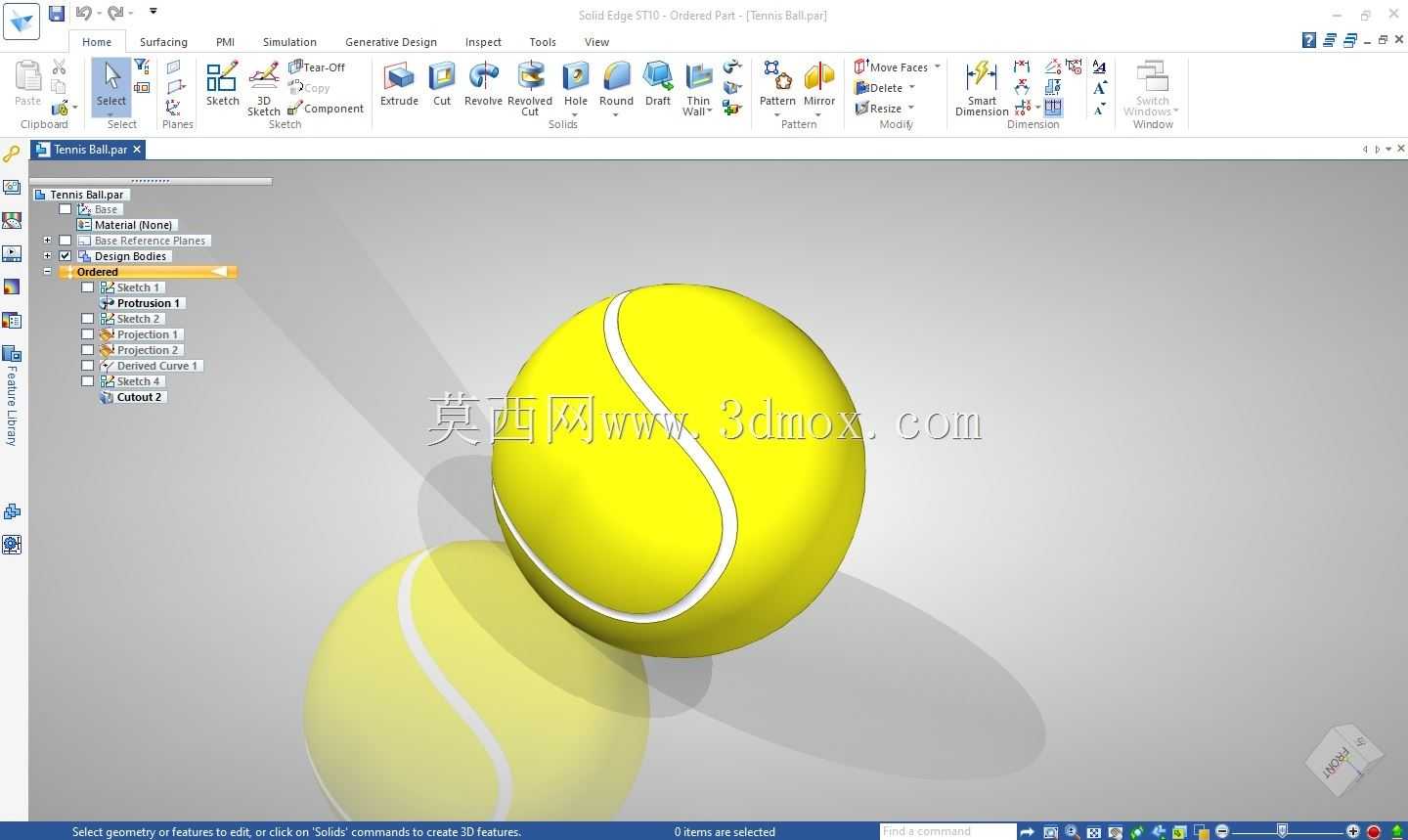Collapse the Ordered tree node
1408x840 pixels.
[x=47, y=272]
